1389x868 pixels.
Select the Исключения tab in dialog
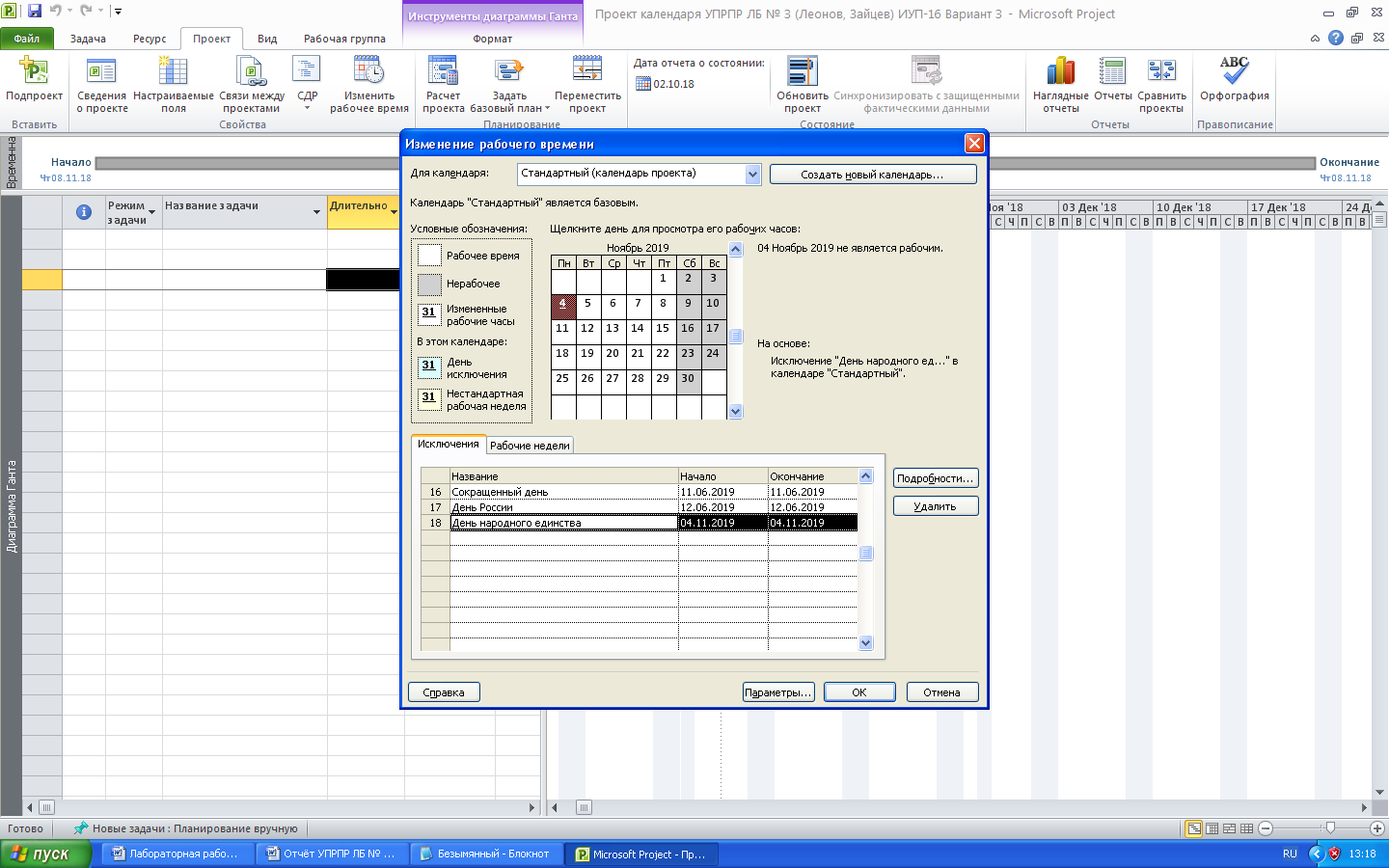tap(448, 444)
